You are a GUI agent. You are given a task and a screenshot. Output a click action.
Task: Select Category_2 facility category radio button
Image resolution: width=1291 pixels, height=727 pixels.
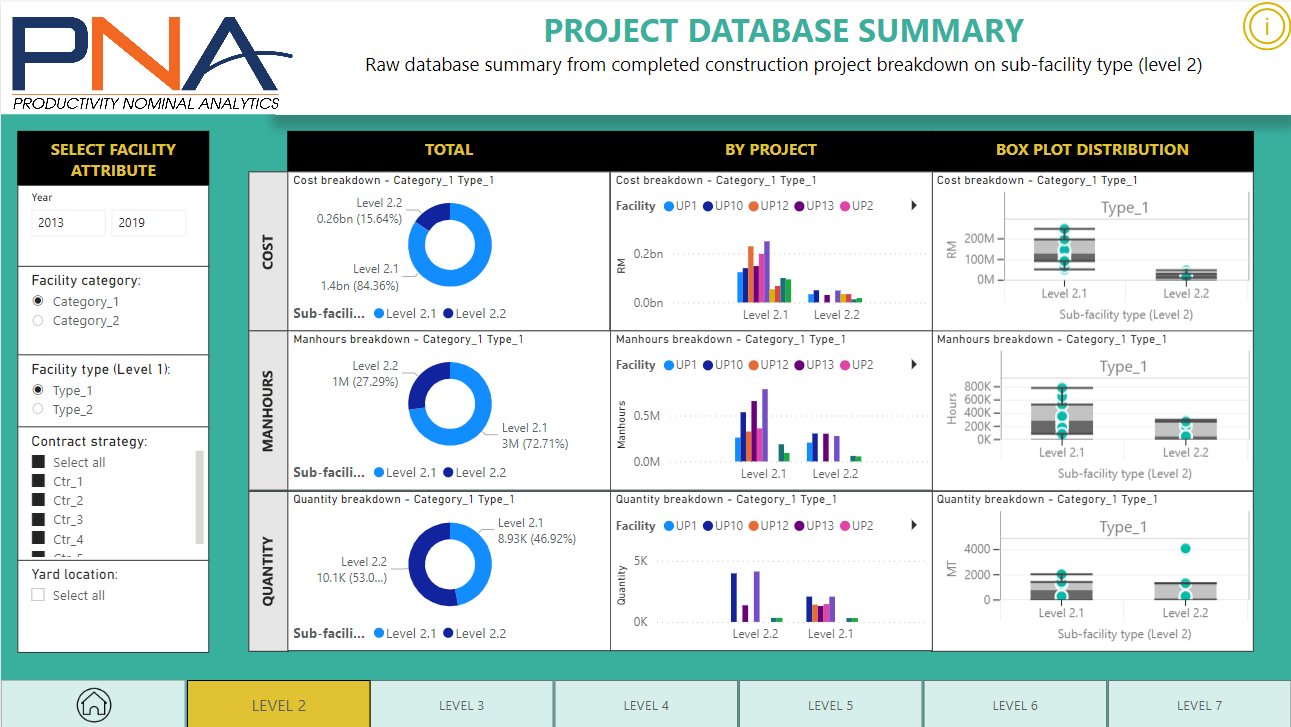pyautogui.click(x=38, y=321)
